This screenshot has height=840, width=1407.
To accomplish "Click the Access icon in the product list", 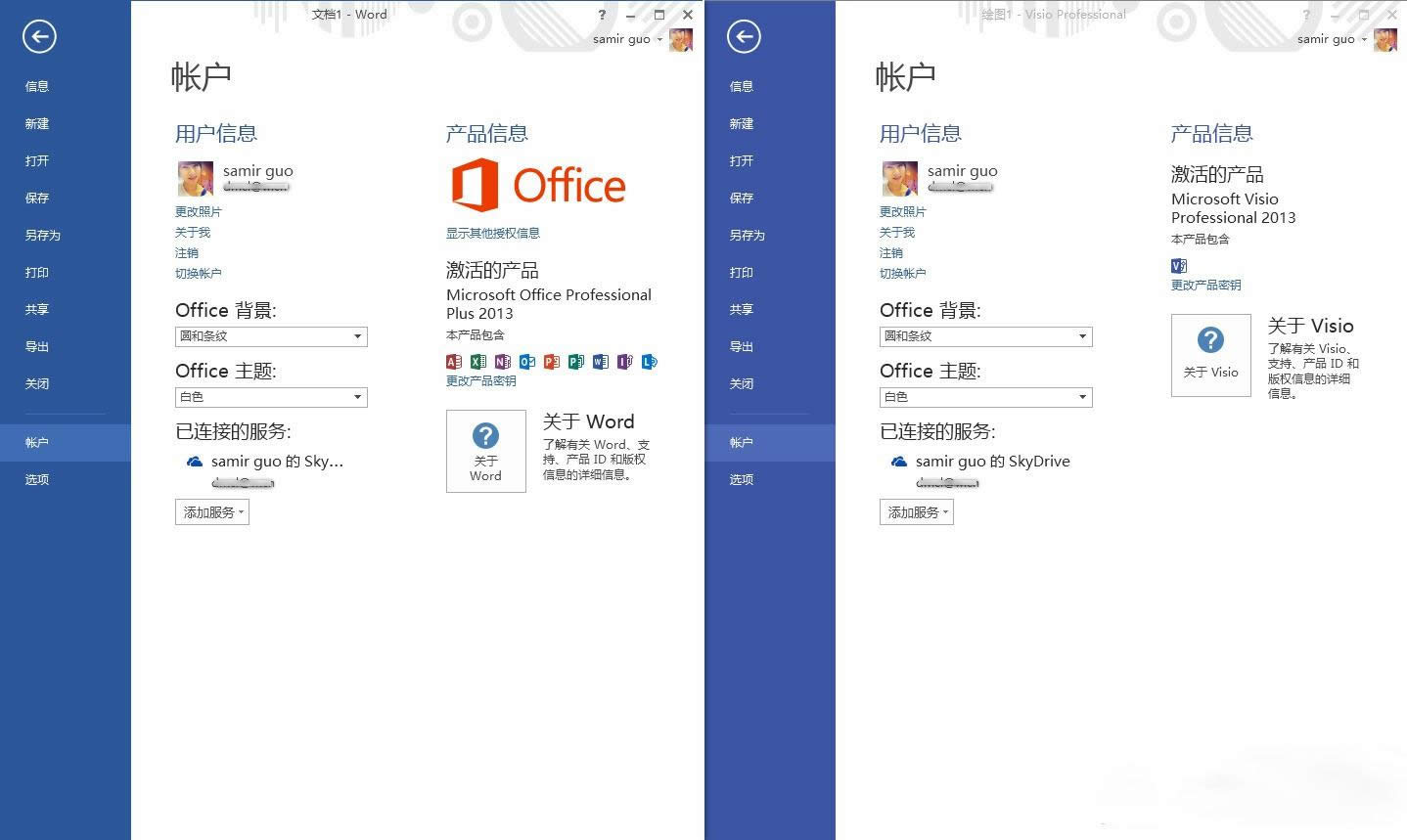I will 454,362.
